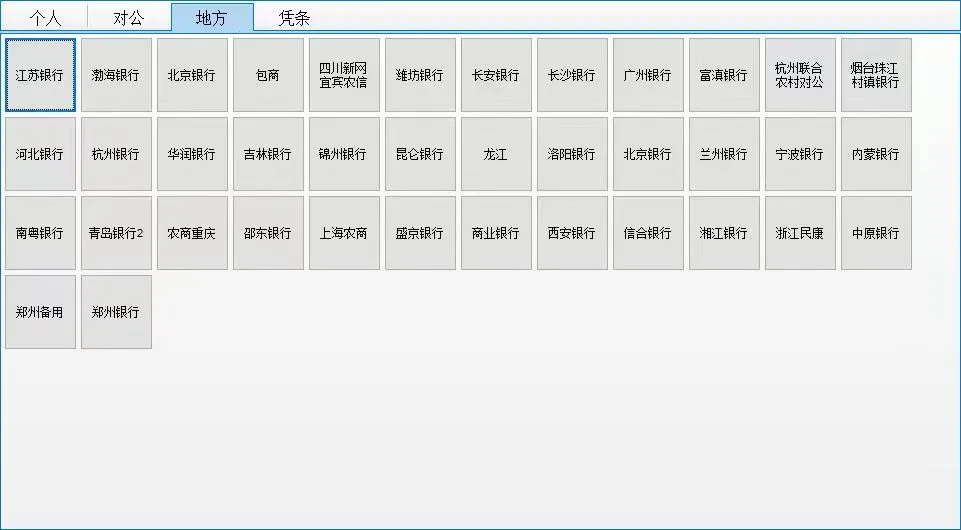Switch to the 个人 tab

coord(45,17)
